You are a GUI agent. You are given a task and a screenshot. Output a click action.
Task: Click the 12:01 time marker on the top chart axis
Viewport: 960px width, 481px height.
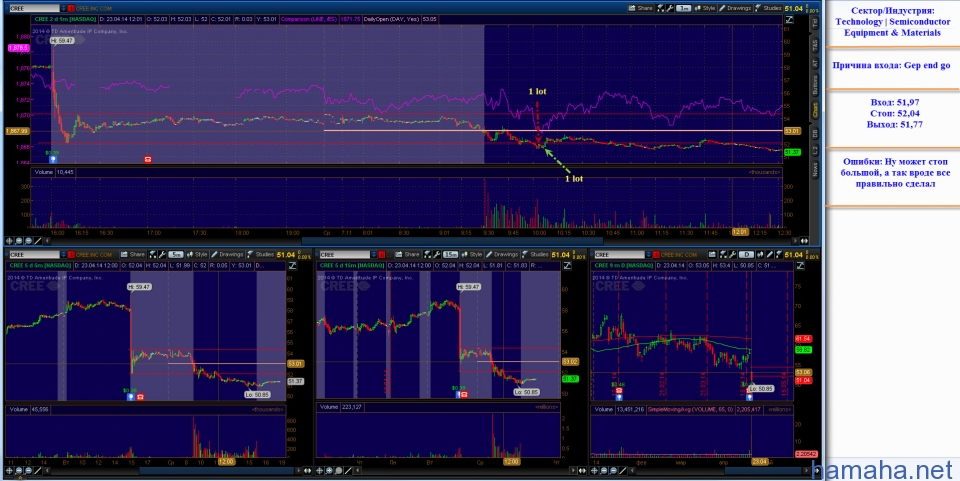[x=741, y=233]
